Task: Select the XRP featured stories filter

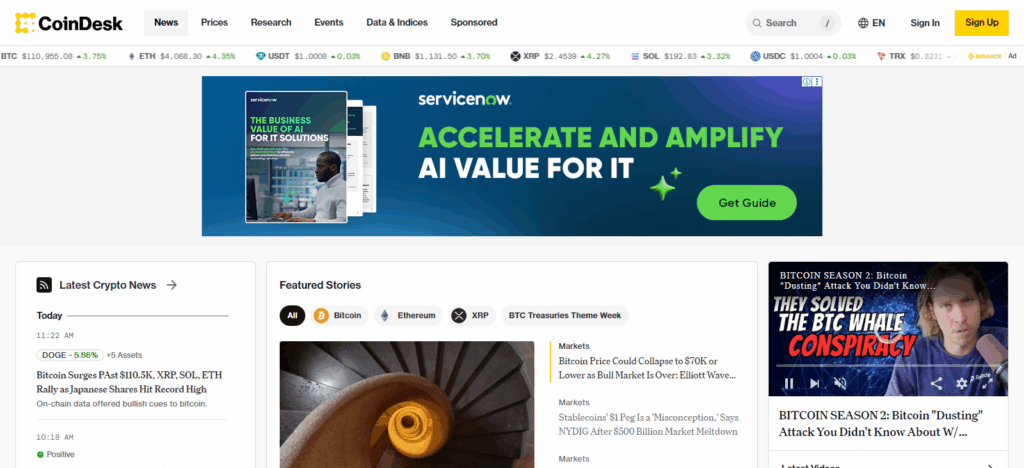Action: [472, 315]
